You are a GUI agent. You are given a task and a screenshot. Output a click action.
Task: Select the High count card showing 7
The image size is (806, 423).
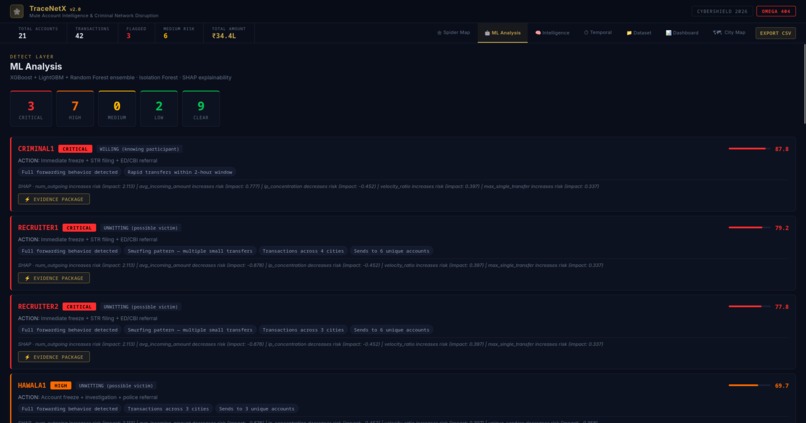(x=75, y=108)
